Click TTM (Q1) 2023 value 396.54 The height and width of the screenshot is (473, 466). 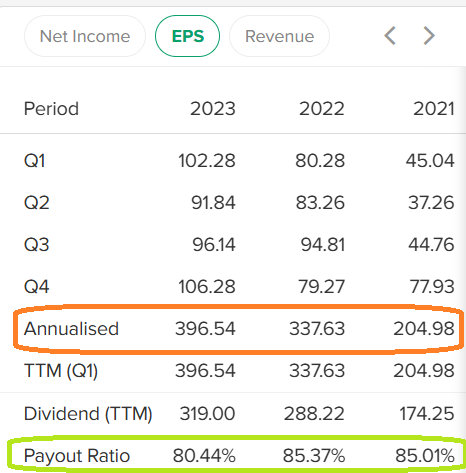point(205,371)
